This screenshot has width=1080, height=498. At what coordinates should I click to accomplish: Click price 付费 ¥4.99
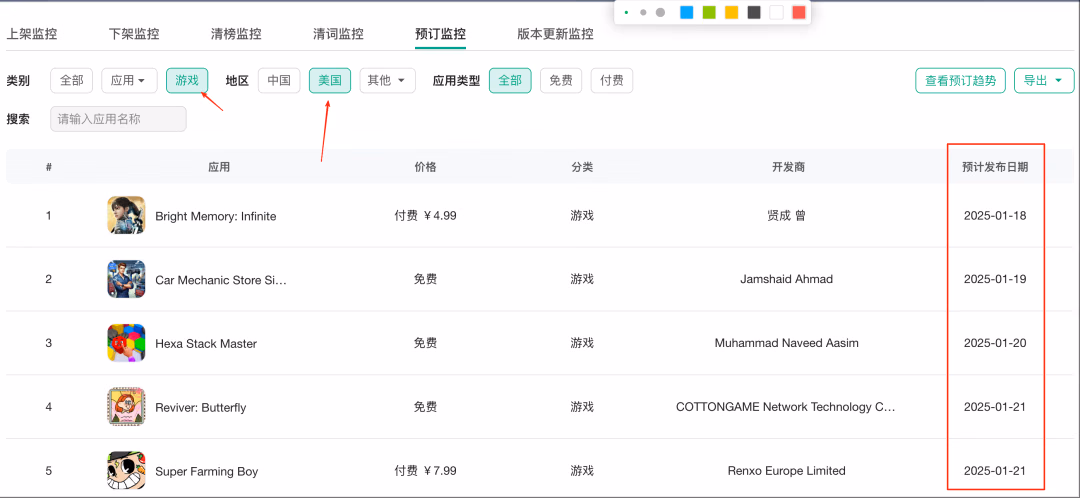pos(426,216)
